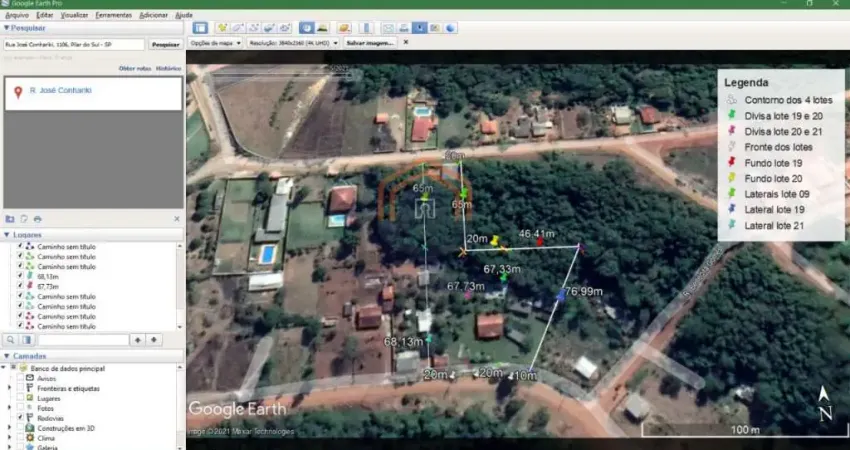
Task: Open the planets switcher icon
Action: [344, 28]
